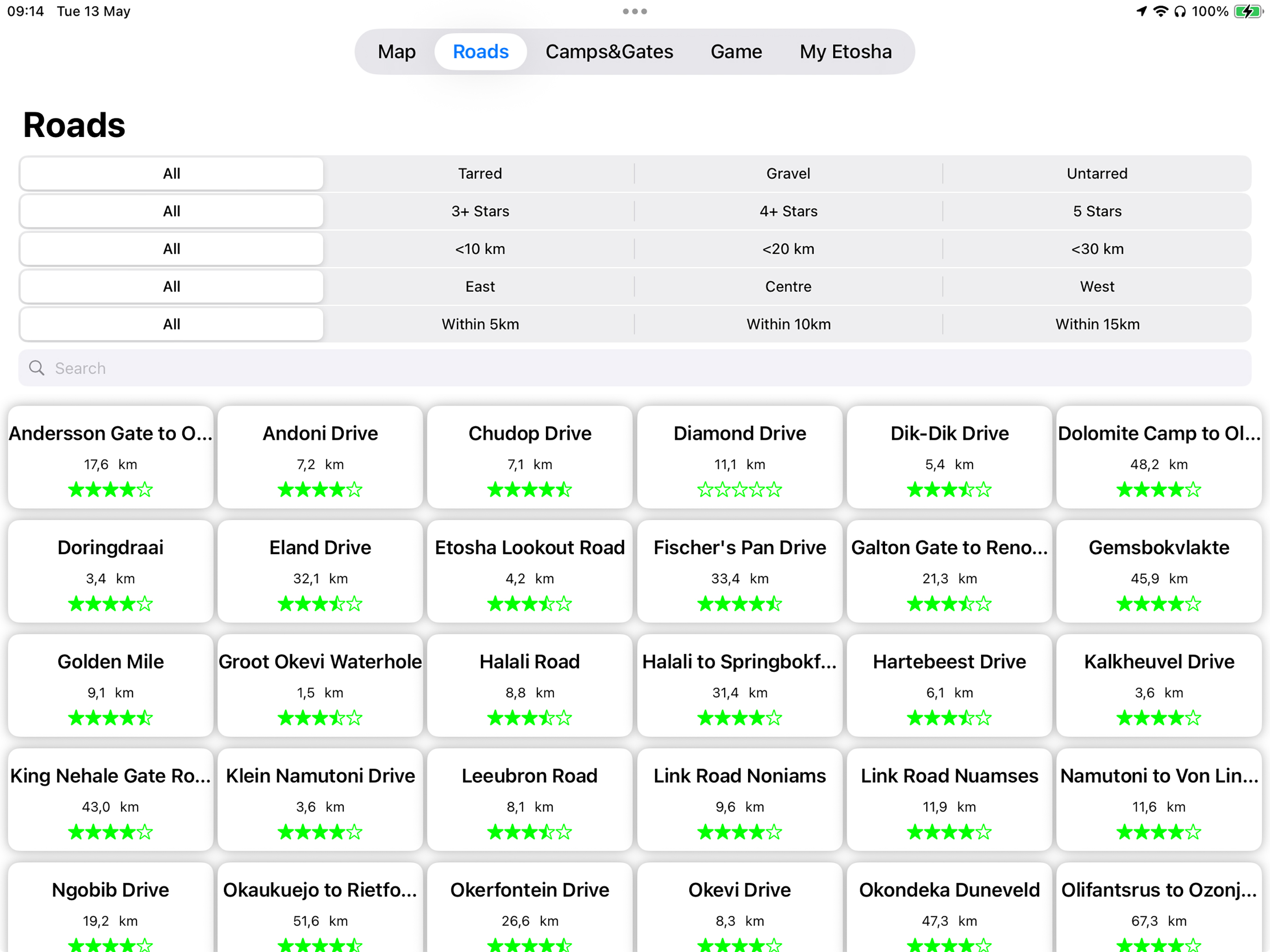Click the Klein Namutoni Drive stars
1270x952 pixels.
click(320, 832)
